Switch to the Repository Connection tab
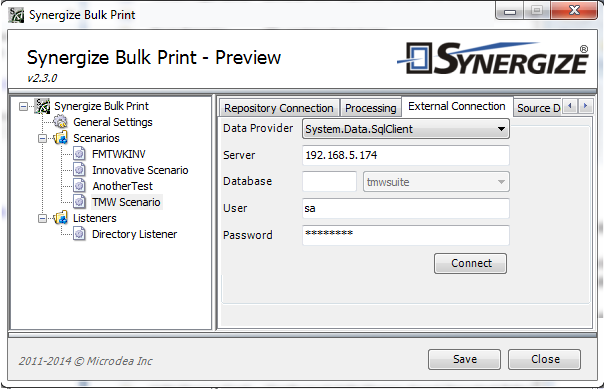 (279, 108)
